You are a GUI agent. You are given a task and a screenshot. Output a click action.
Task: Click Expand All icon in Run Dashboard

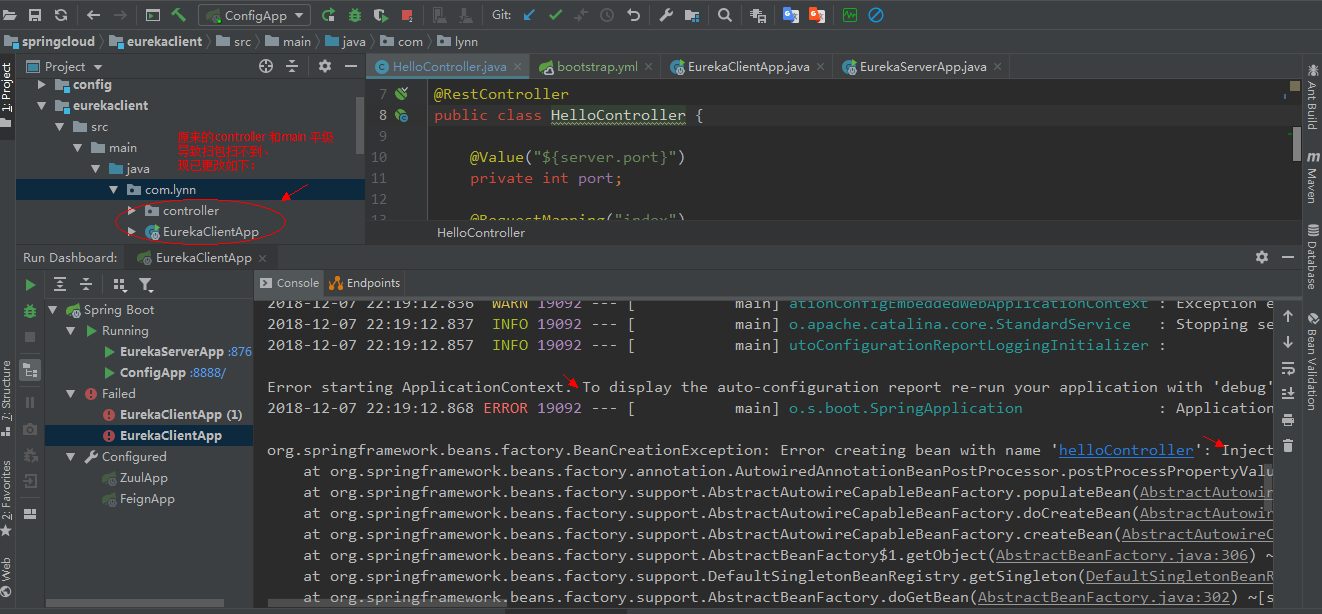(60, 285)
